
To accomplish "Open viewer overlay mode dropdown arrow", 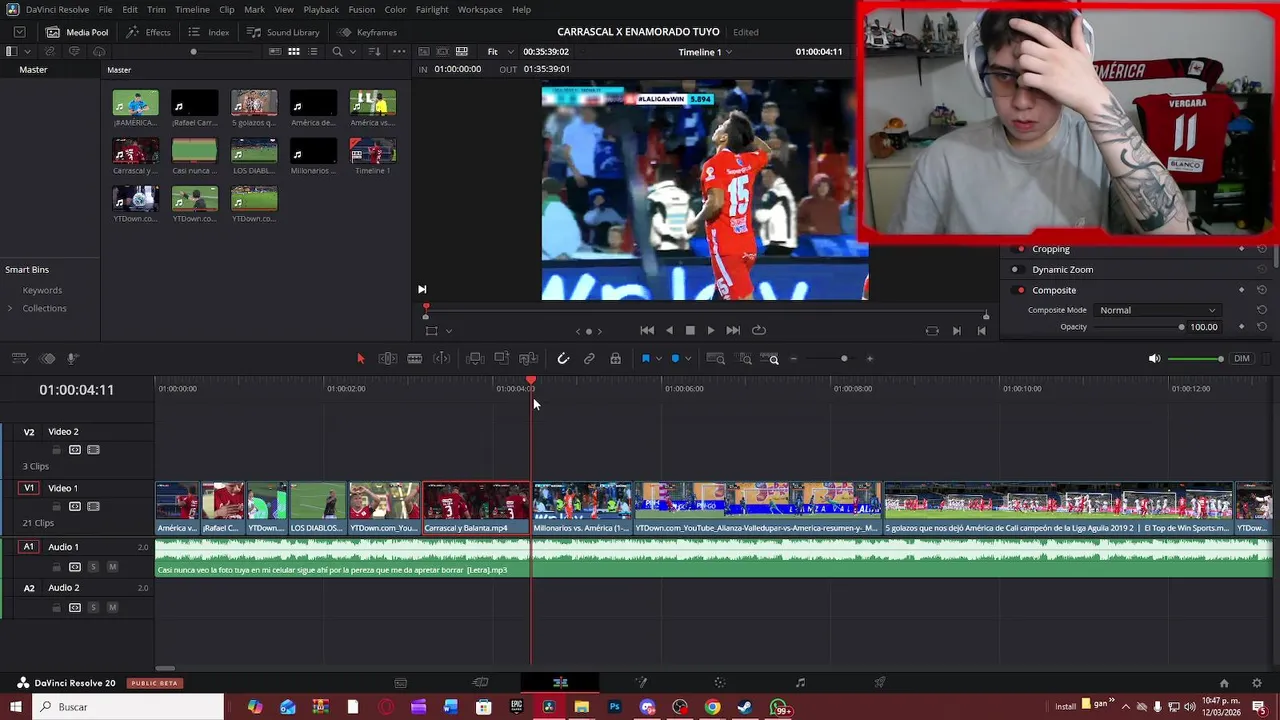I will point(448,331).
